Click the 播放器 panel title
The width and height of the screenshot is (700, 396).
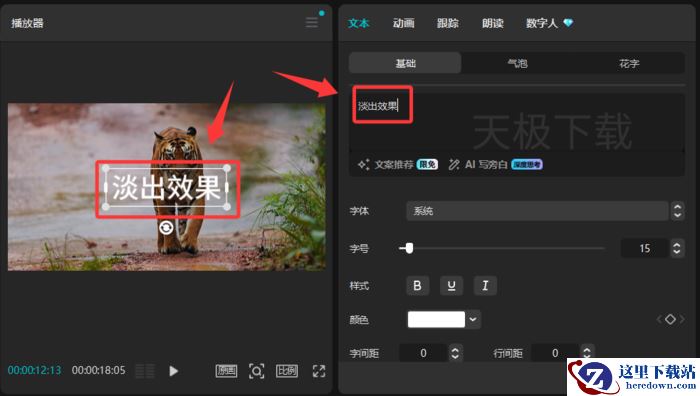[27, 23]
